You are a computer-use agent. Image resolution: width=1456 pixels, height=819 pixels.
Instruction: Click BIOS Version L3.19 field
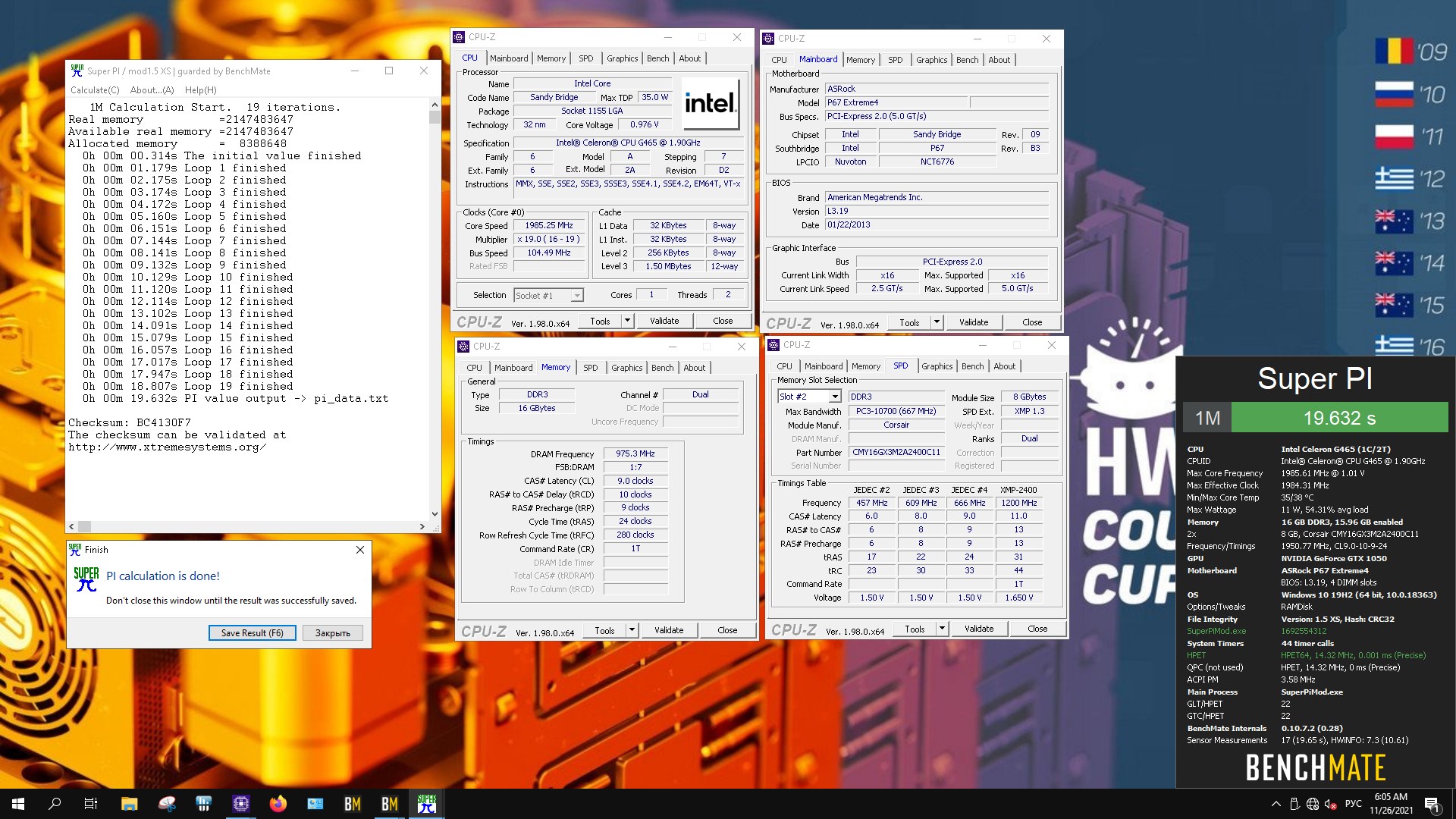937,212
